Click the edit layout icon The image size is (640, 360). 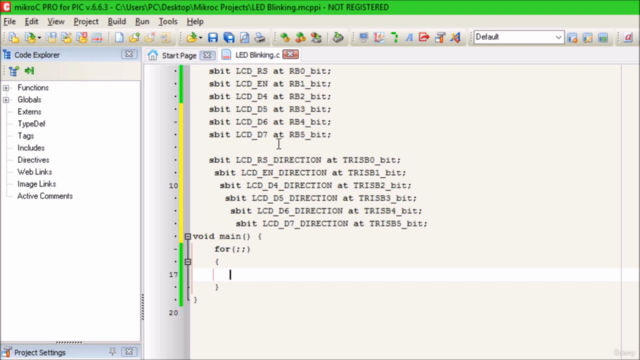click(x=588, y=38)
